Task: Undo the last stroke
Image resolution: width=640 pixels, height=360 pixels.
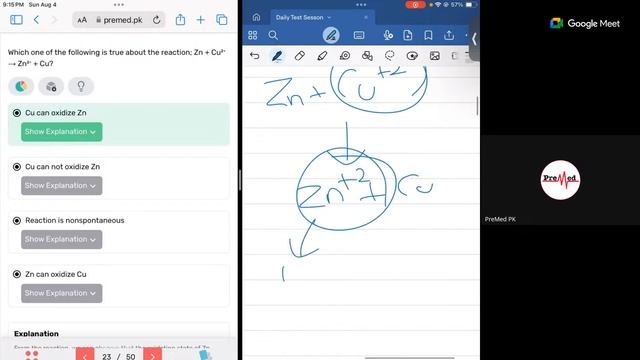Action: tap(255, 56)
